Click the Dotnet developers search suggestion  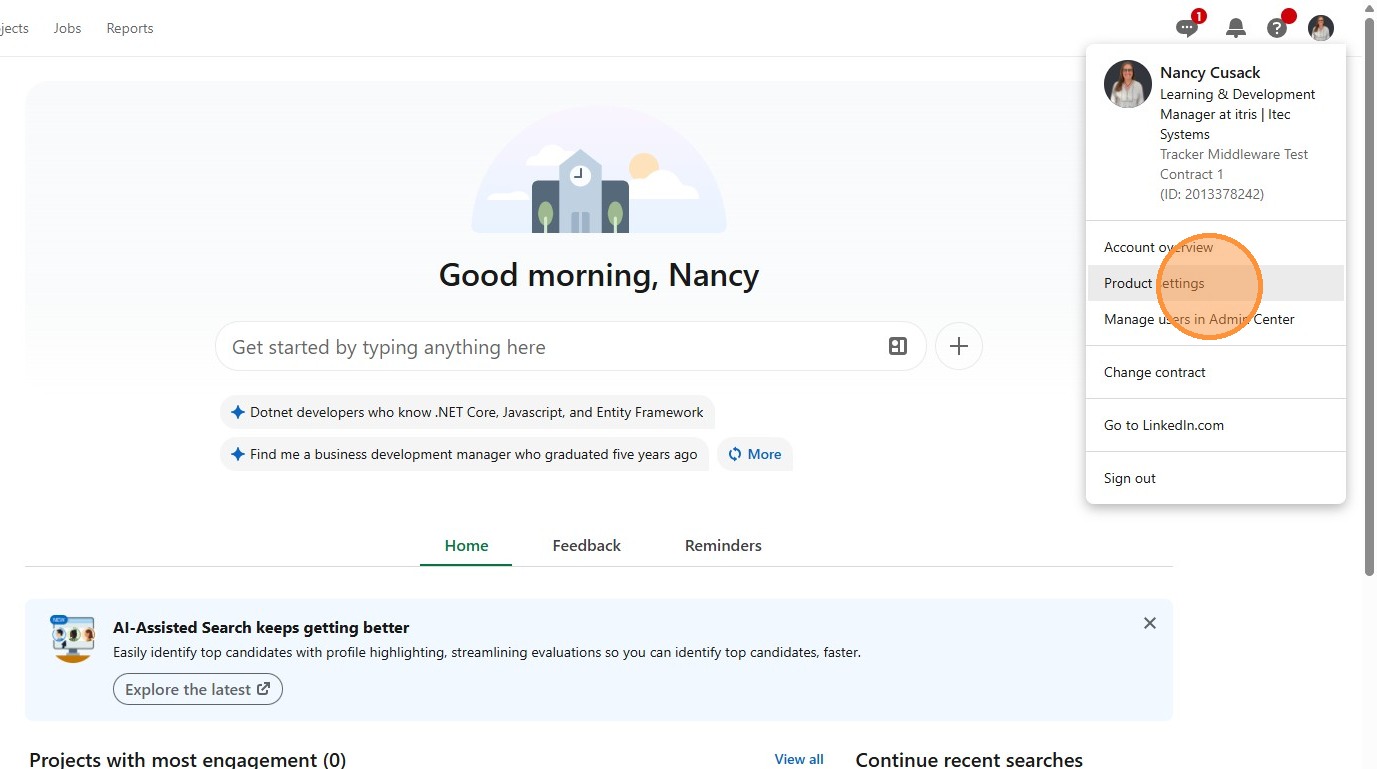(467, 412)
